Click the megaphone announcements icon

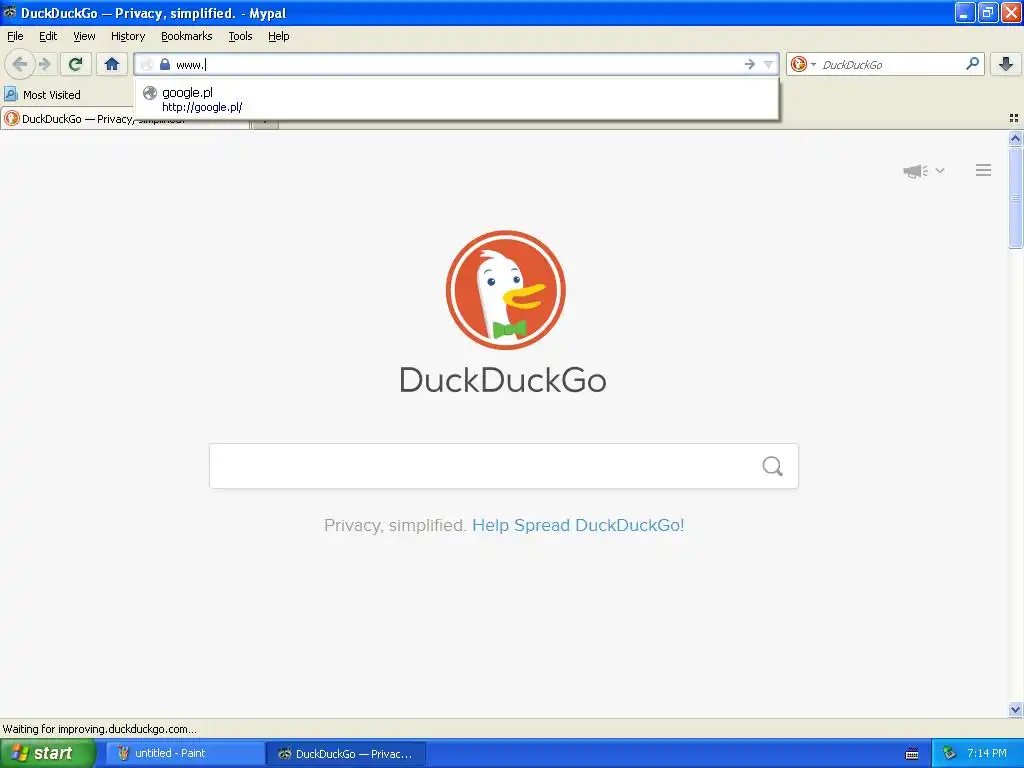pos(915,171)
